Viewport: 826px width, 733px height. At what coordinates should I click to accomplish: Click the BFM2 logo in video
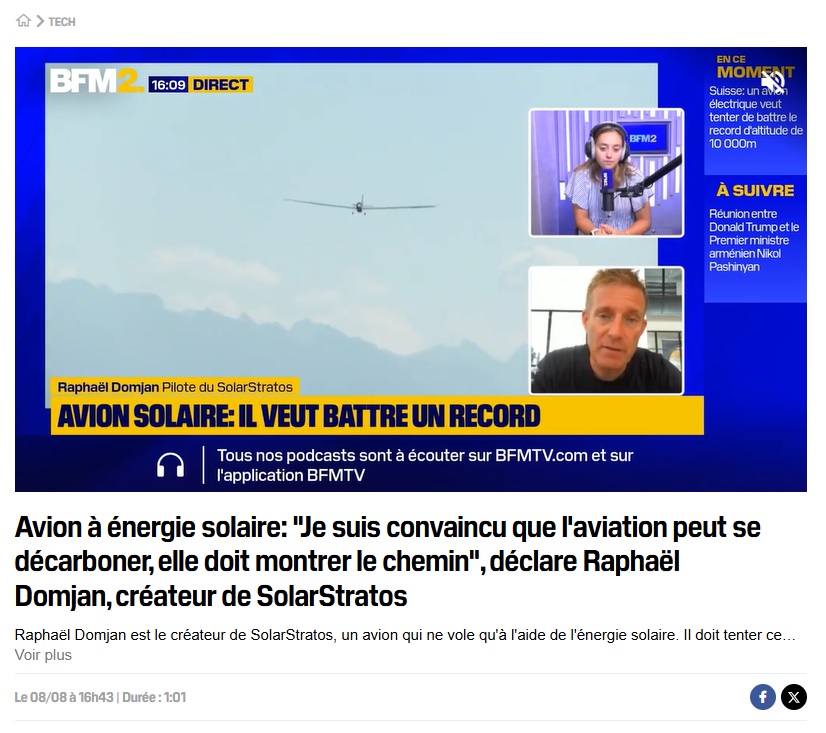pos(96,82)
